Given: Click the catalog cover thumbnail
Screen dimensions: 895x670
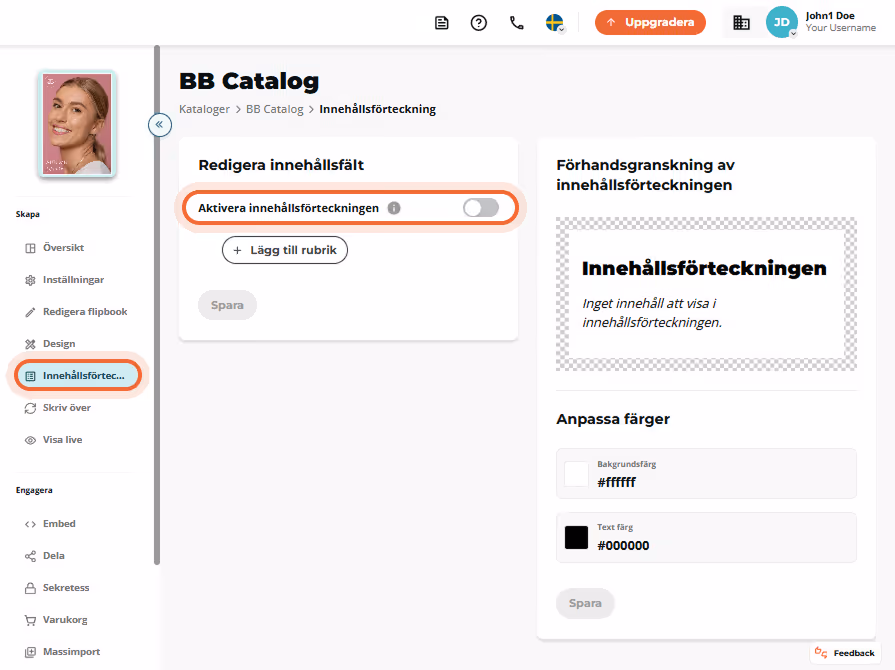Looking at the screenshot, I should (x=78, y=124).
